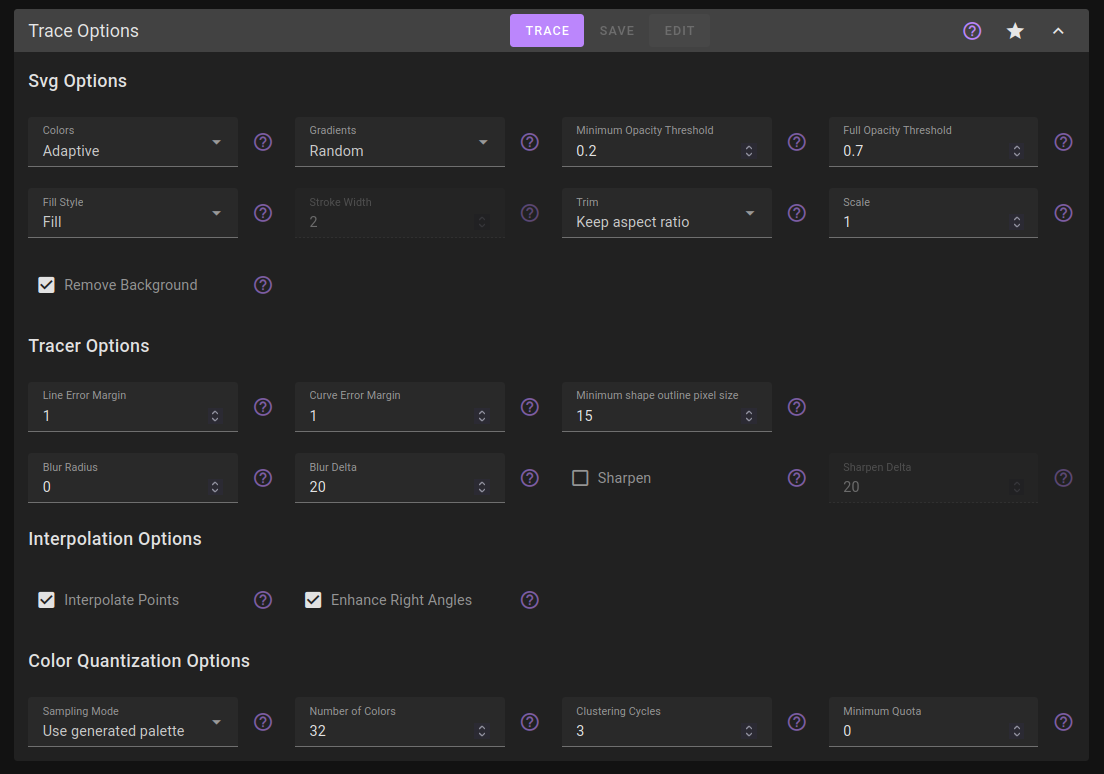Focus the Minimum shape outline value 15

click(x=584, y=416)
